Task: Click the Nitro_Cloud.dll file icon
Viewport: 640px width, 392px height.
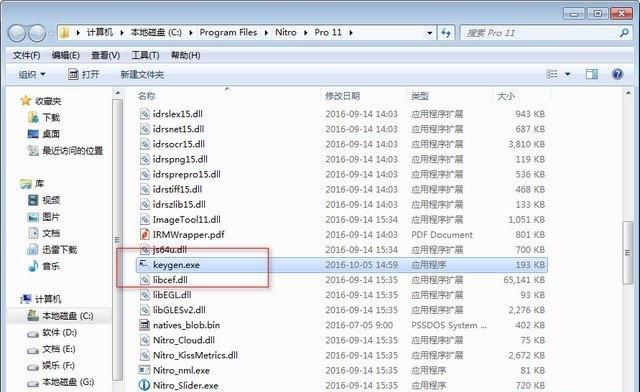Action: (x=144, y=340)
